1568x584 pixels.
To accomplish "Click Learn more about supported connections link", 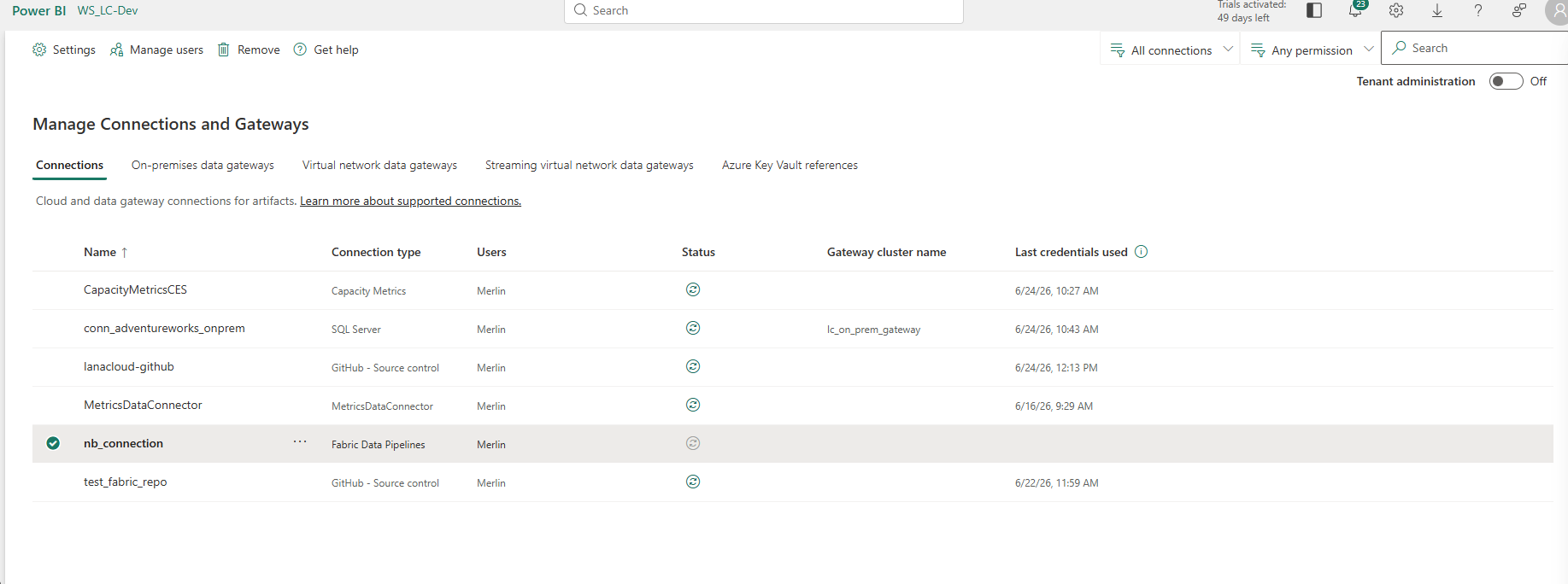I will pos(410,201).
